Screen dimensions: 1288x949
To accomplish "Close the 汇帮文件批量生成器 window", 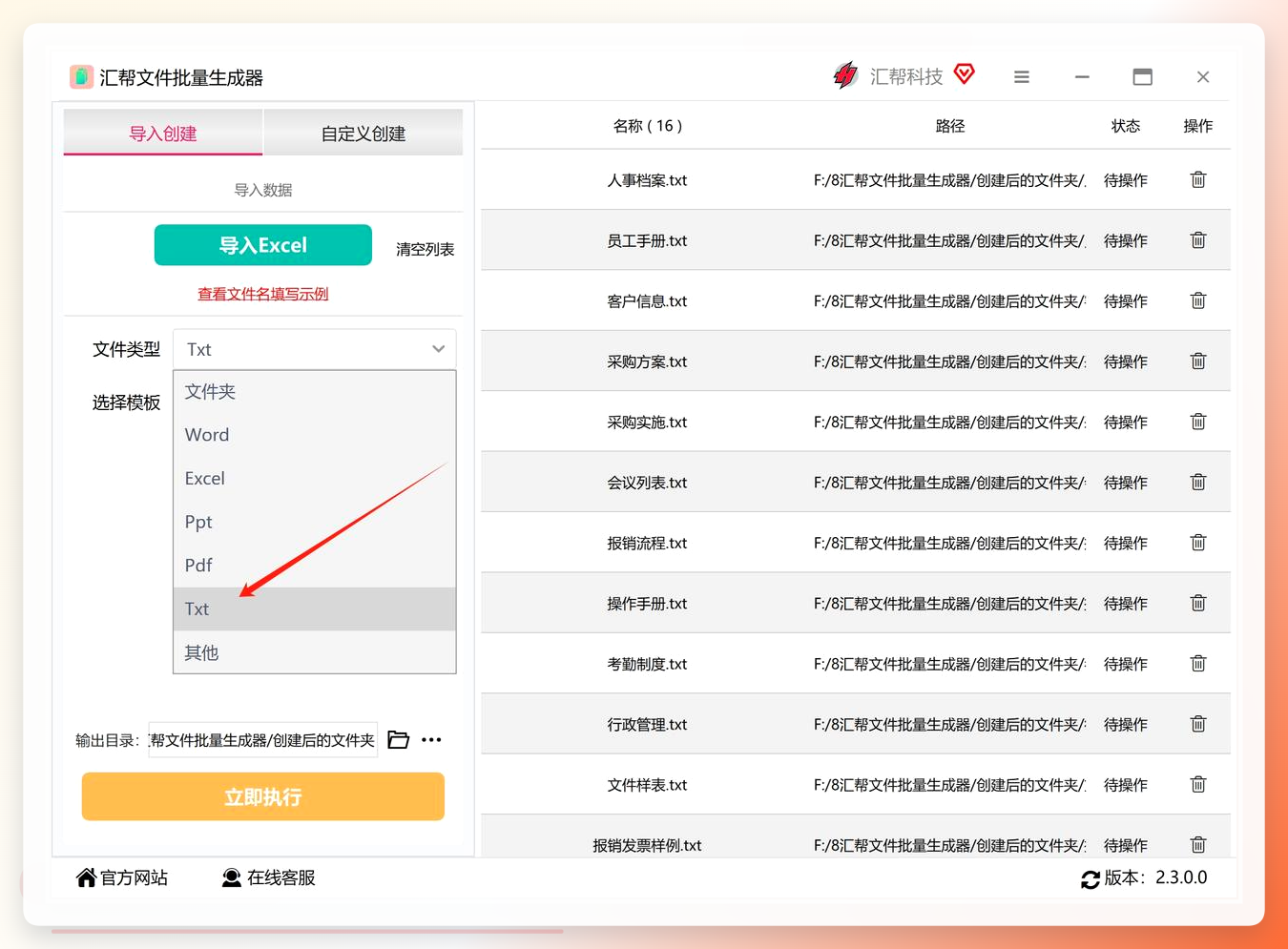I will (1203, 77).
